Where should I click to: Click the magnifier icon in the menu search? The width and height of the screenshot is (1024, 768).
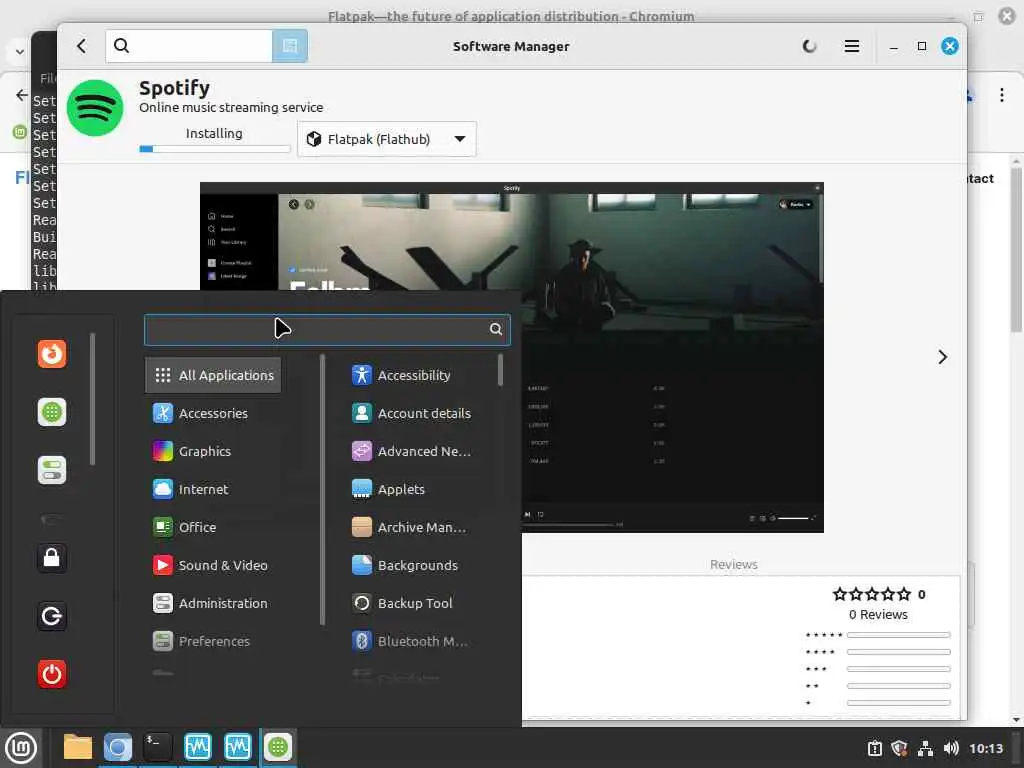[496, 329]
